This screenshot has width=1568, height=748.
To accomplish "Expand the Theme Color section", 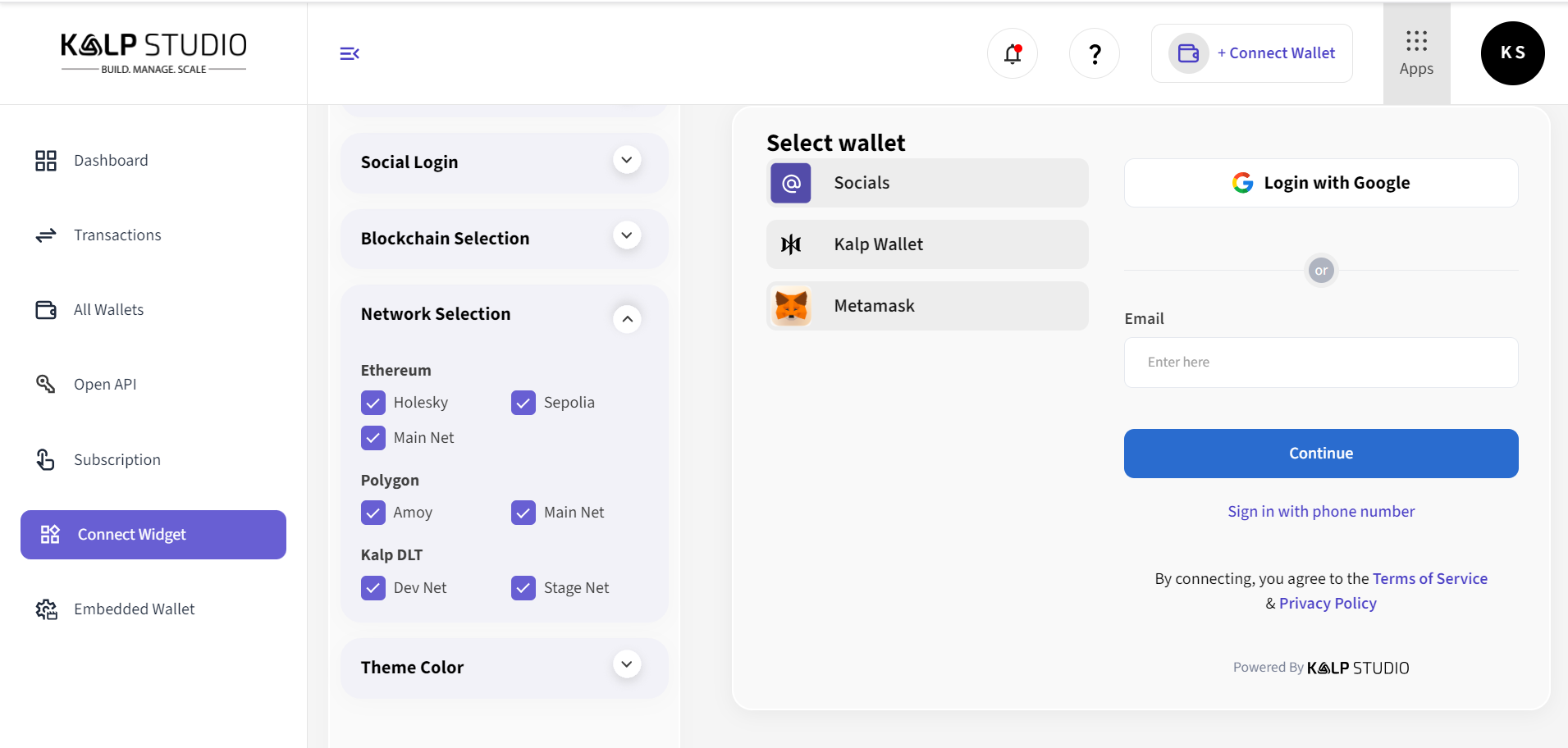I will pos(627,665).
